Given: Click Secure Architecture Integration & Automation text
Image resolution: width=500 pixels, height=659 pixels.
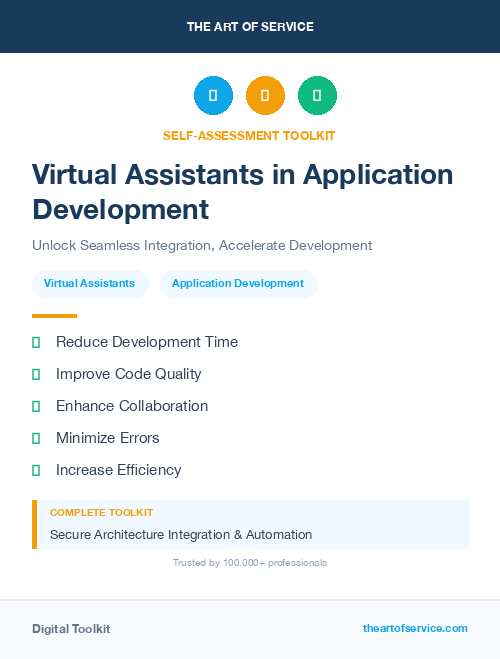Looking at the screenshot, I should tap(181, 535).
